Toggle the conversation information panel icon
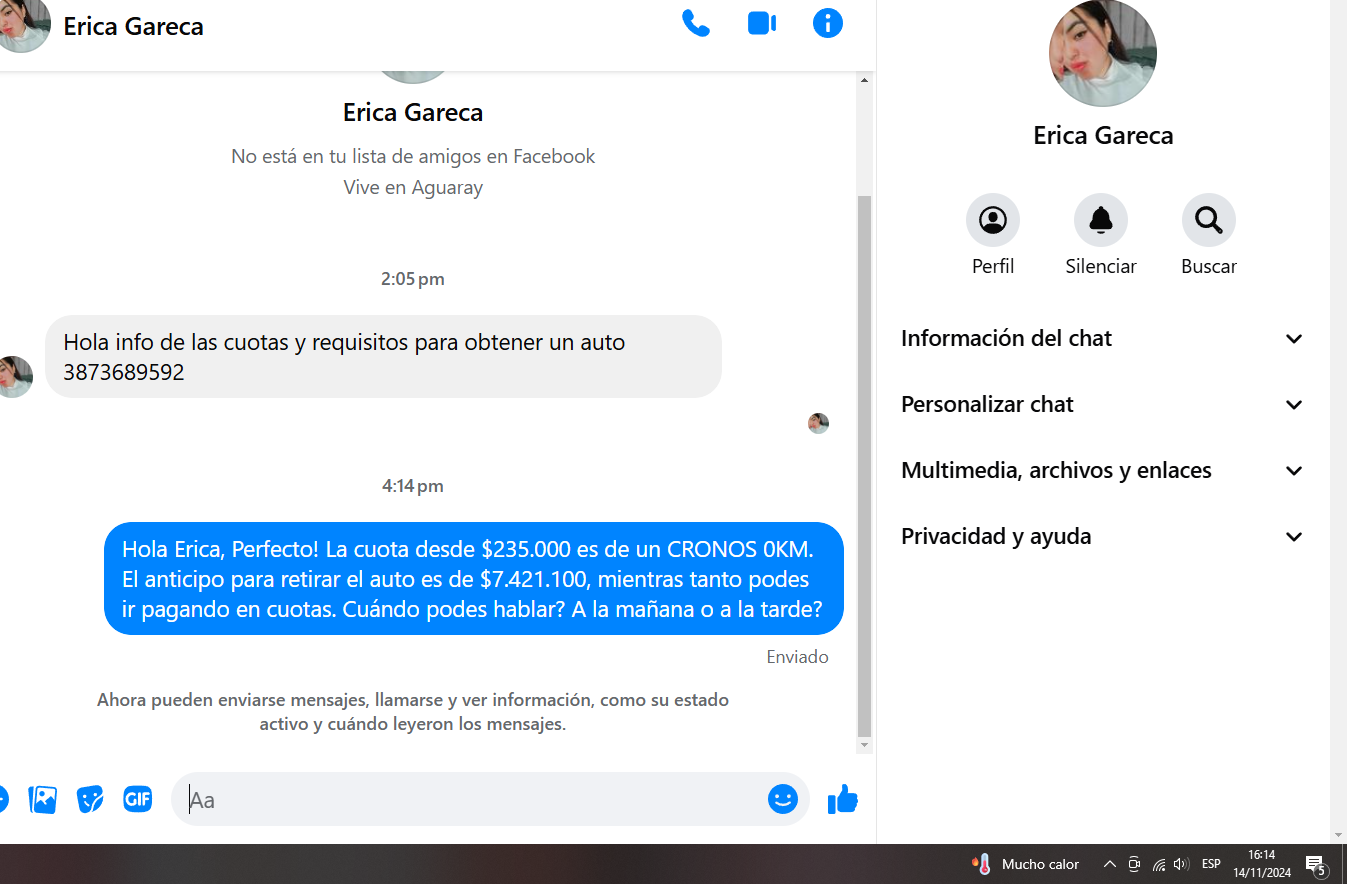Viewport: 1347px width, 884px height. (x=828, y=24)
